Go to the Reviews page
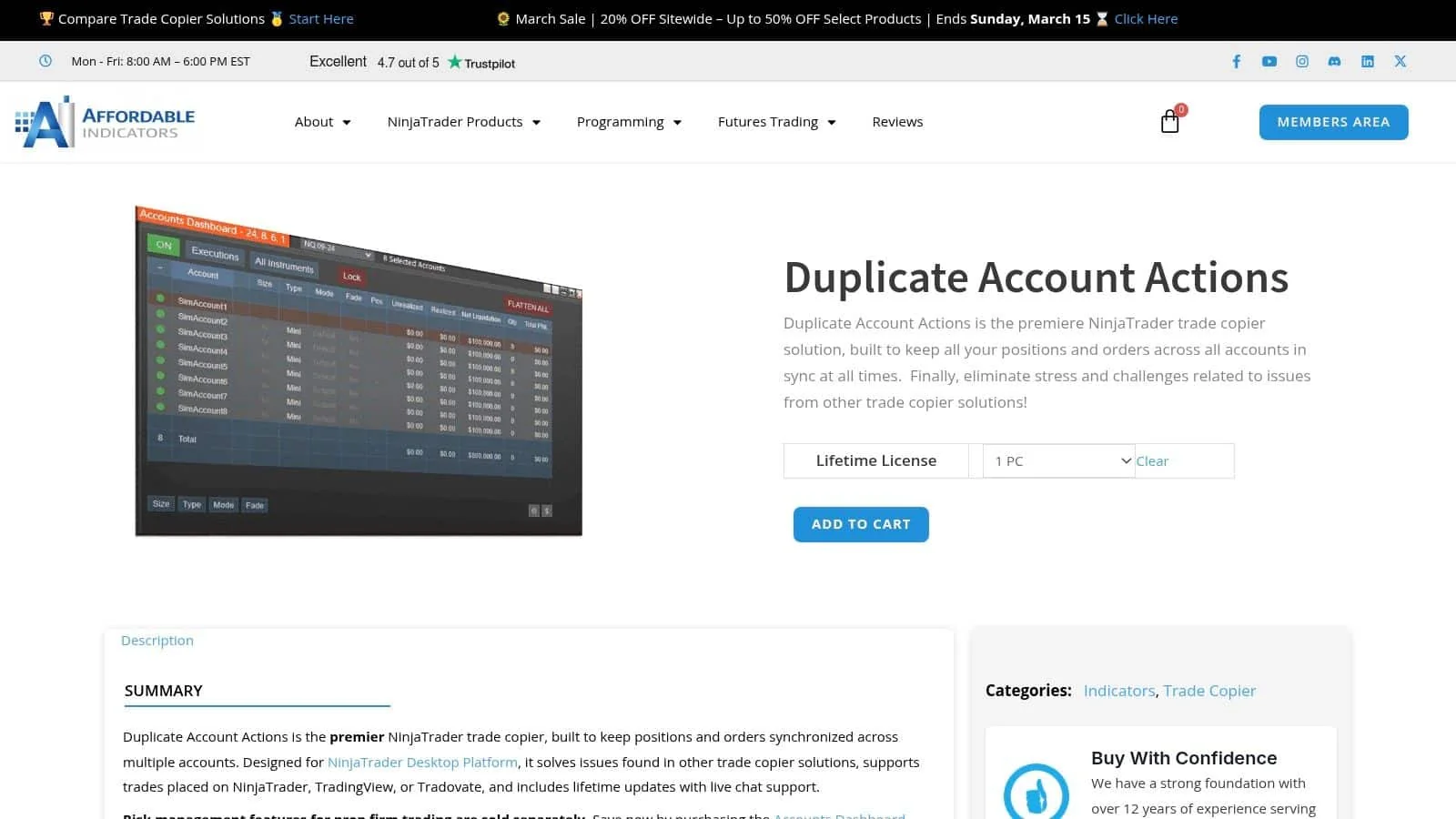The width and height of the screenshot is (1456, 819). [897, 122]
